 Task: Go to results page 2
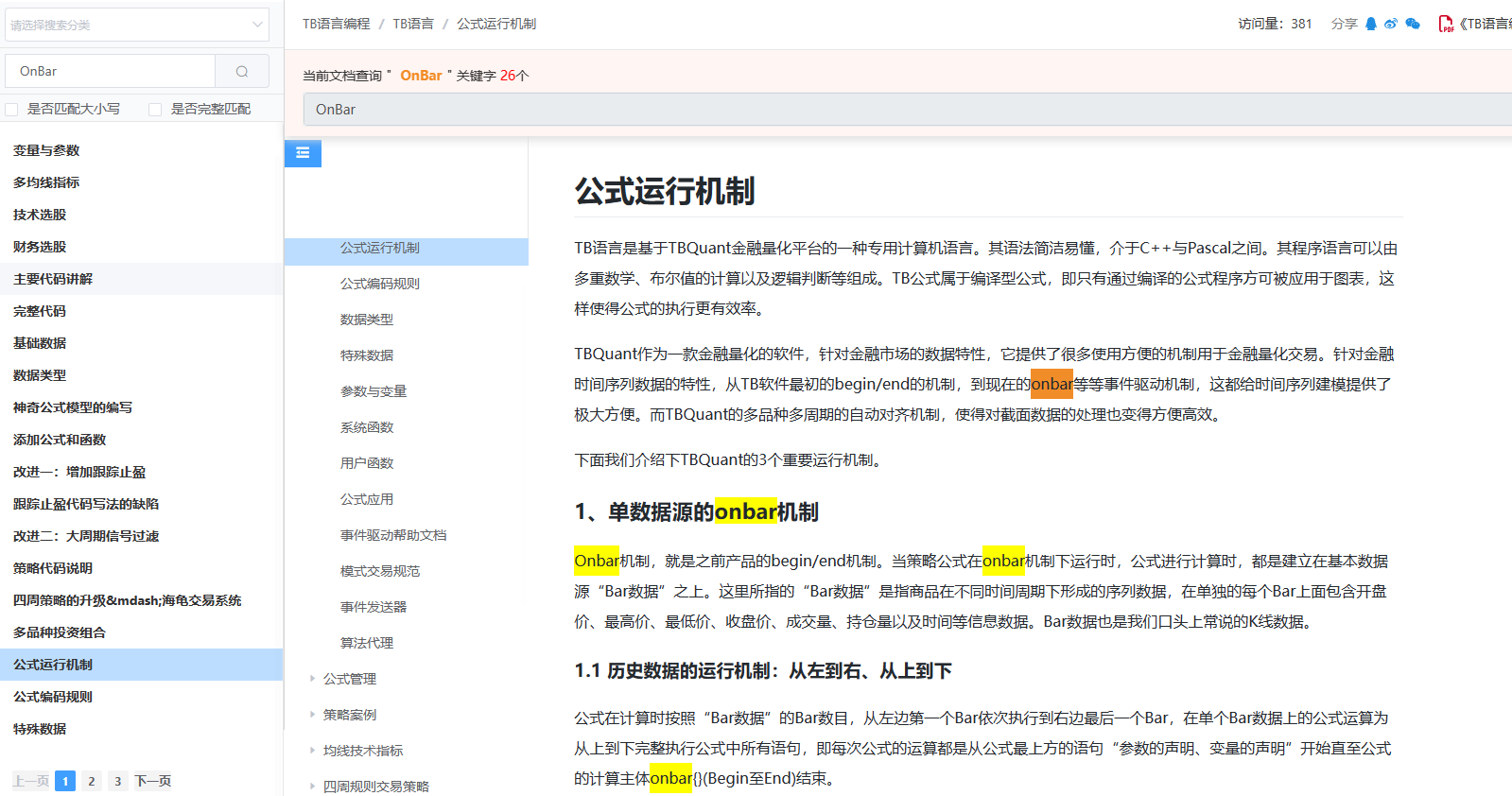92,781
